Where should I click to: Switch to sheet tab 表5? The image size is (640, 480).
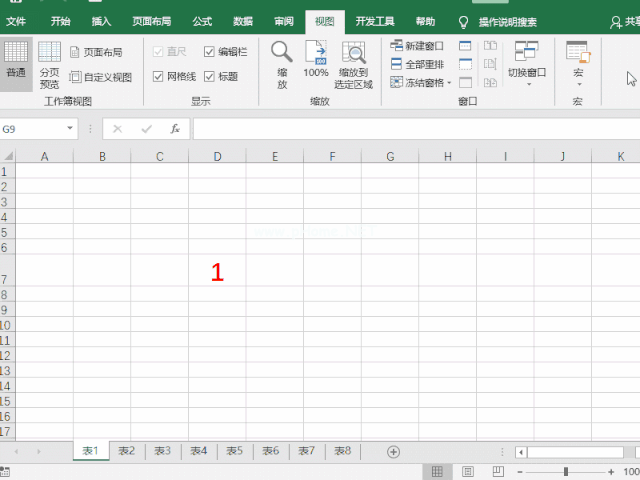tap(234, 451)
